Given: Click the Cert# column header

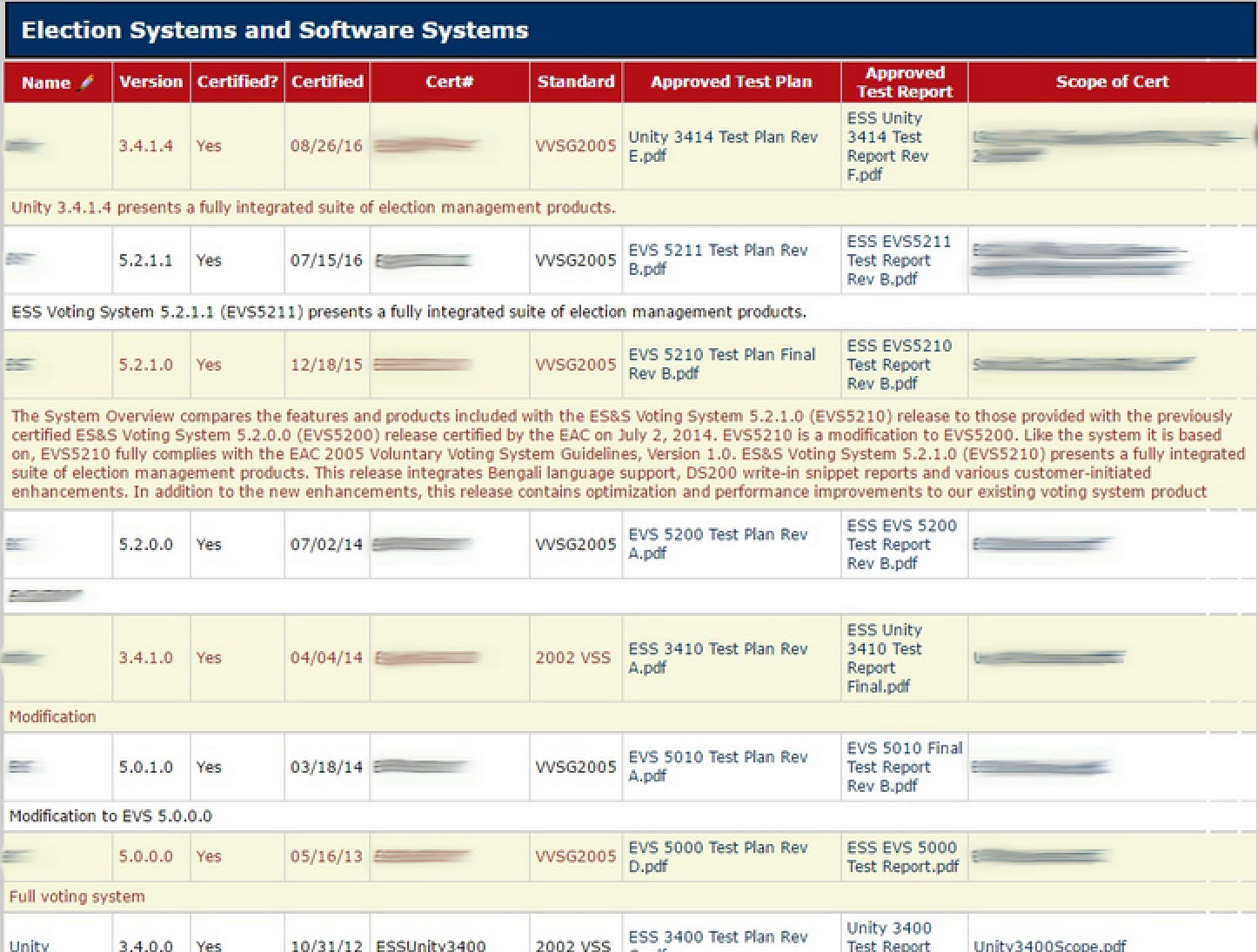Looking at the screenshot, I should (x=449, y=82).
